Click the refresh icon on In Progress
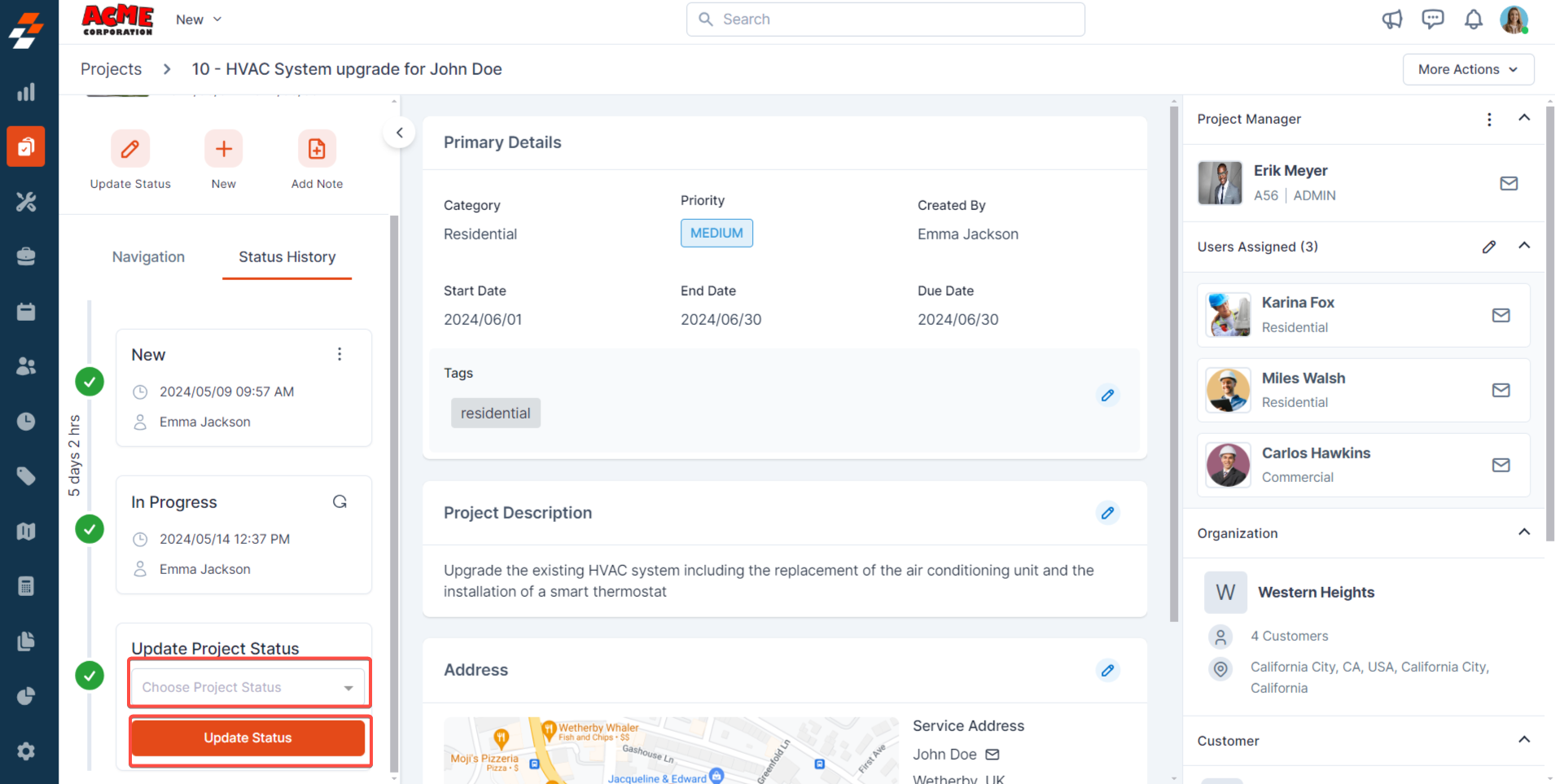 point(339,501)
